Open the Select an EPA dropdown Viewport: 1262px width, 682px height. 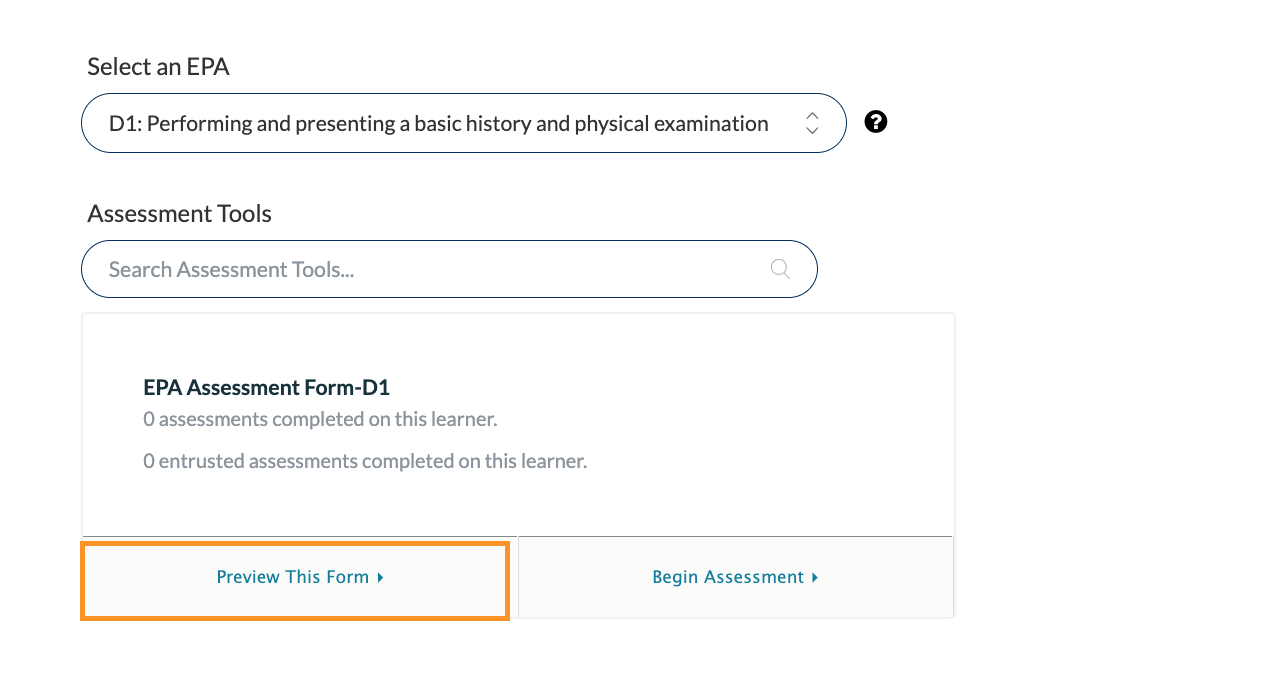(464, 123)
